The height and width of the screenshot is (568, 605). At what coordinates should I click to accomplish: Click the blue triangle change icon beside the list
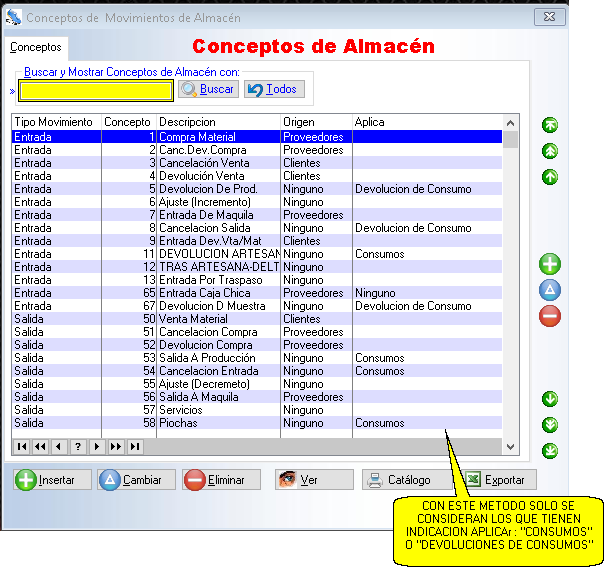(550, 290)
